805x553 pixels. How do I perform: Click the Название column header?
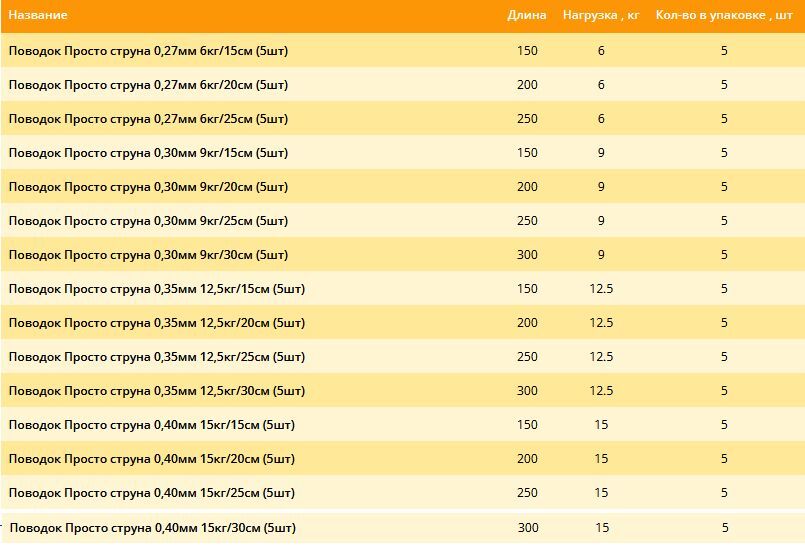[x=38, y=15]
